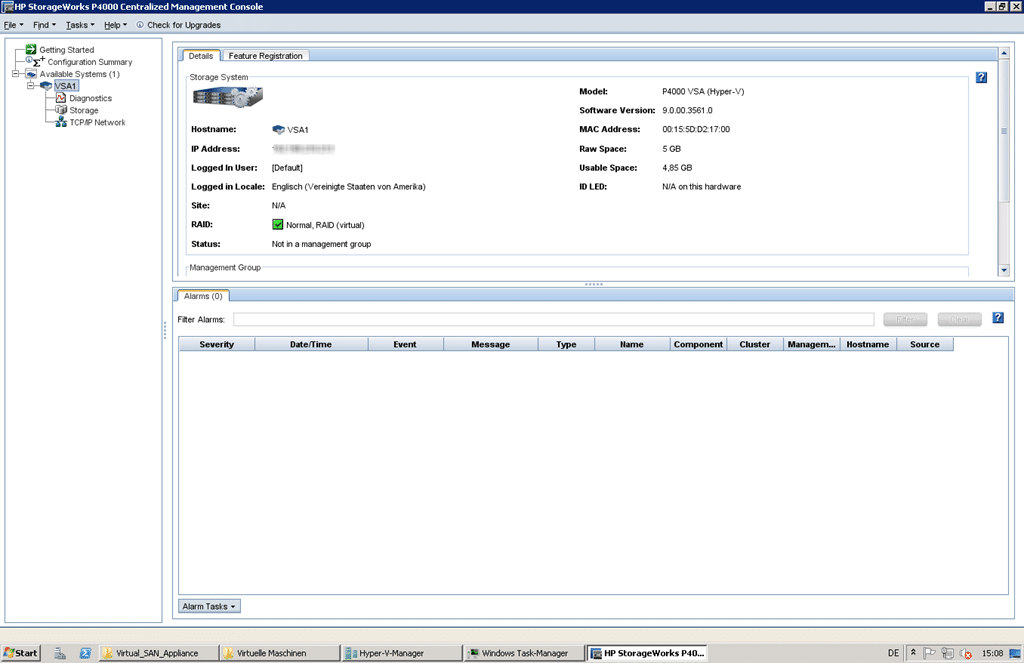
Task: Click the green RAID status check icon
Action: (x=278, y=225)
